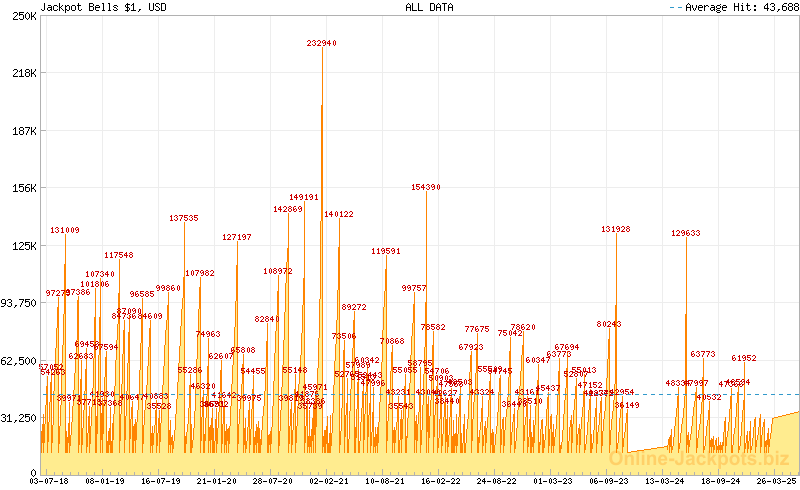Screen dimensions: 800x490
Task: Click the 131928 peak data label
Action: pyautogui.click(x=616, y=229)
